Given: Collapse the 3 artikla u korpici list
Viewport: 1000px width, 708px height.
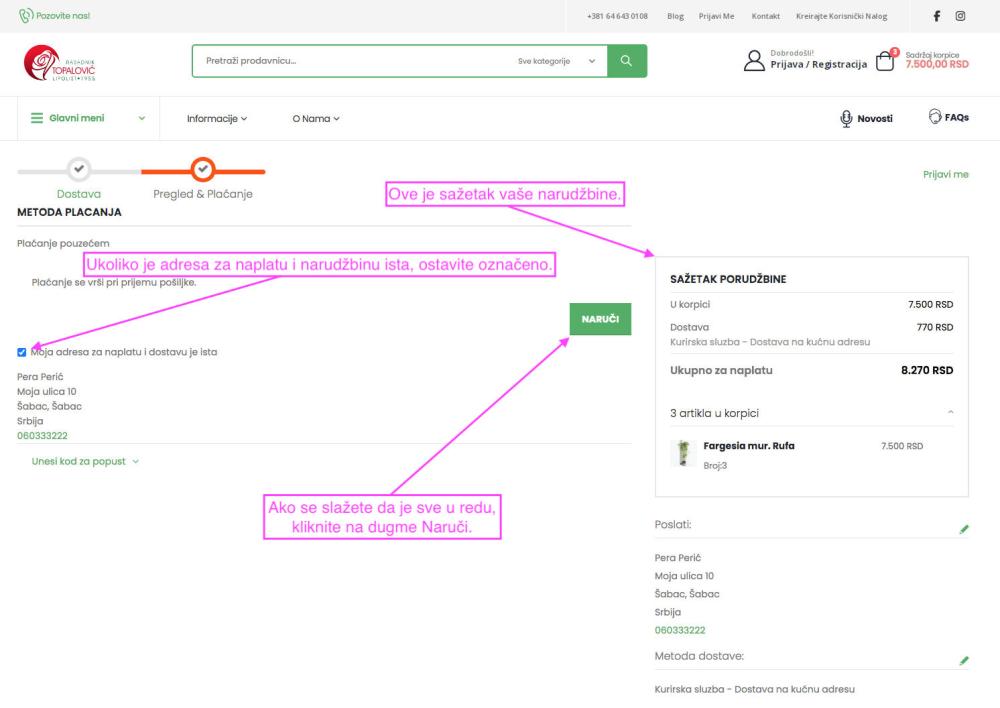Looking at the screenshot, I should point(950,412).
